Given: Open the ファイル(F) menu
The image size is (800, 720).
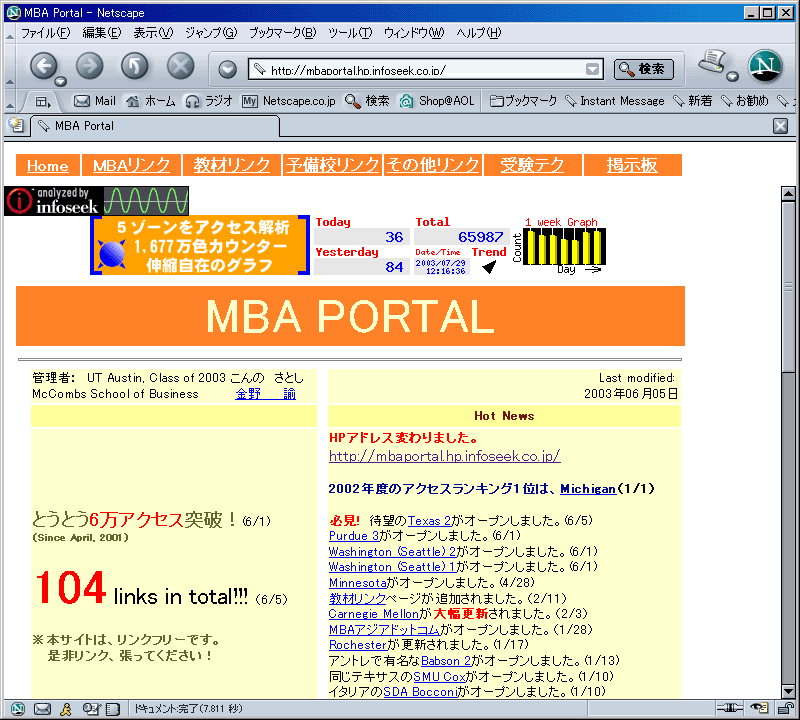Looking at the screenshot, I should pos(45,33).
